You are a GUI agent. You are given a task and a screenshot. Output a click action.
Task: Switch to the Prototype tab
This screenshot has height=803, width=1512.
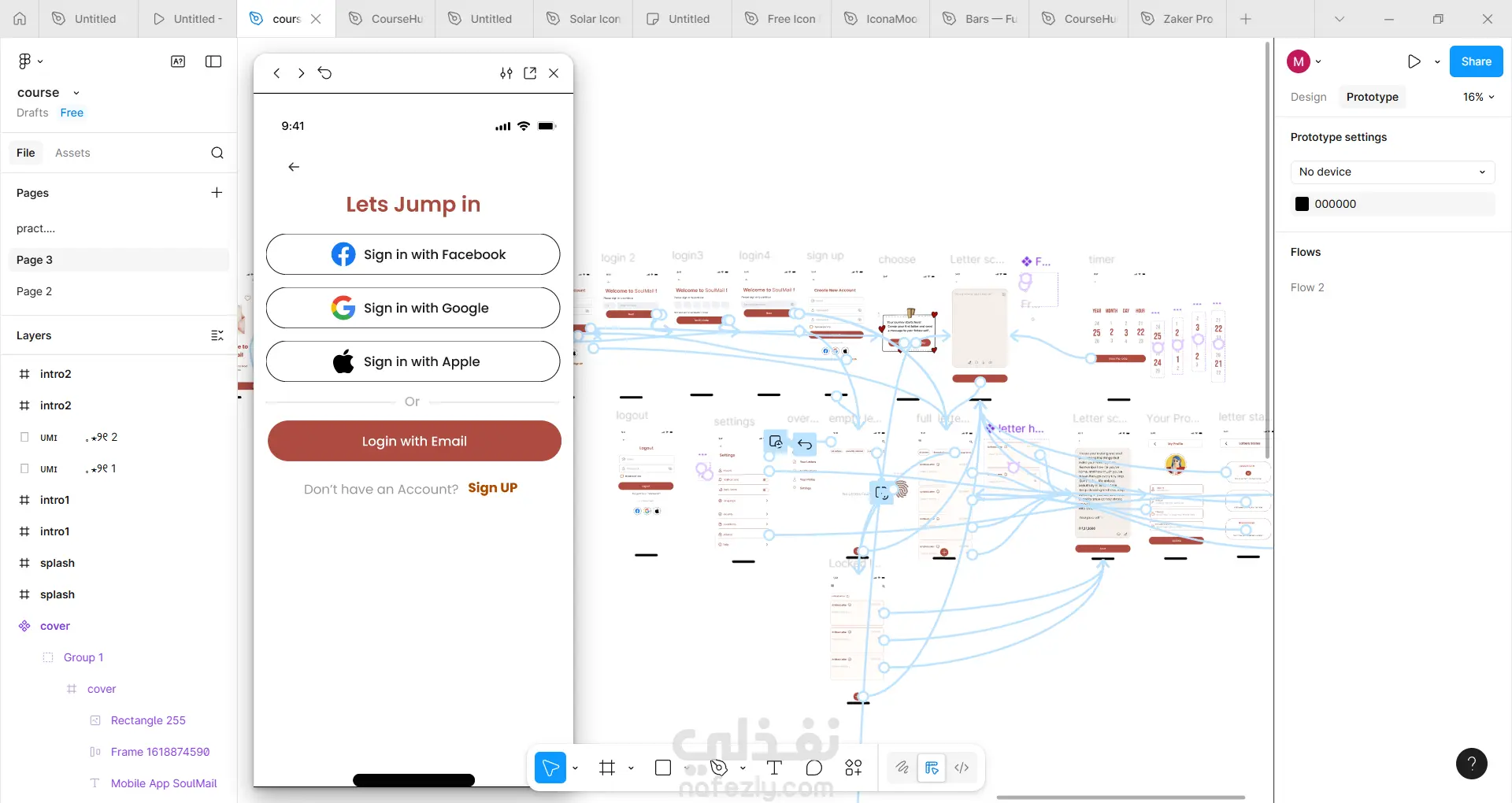1372,97
